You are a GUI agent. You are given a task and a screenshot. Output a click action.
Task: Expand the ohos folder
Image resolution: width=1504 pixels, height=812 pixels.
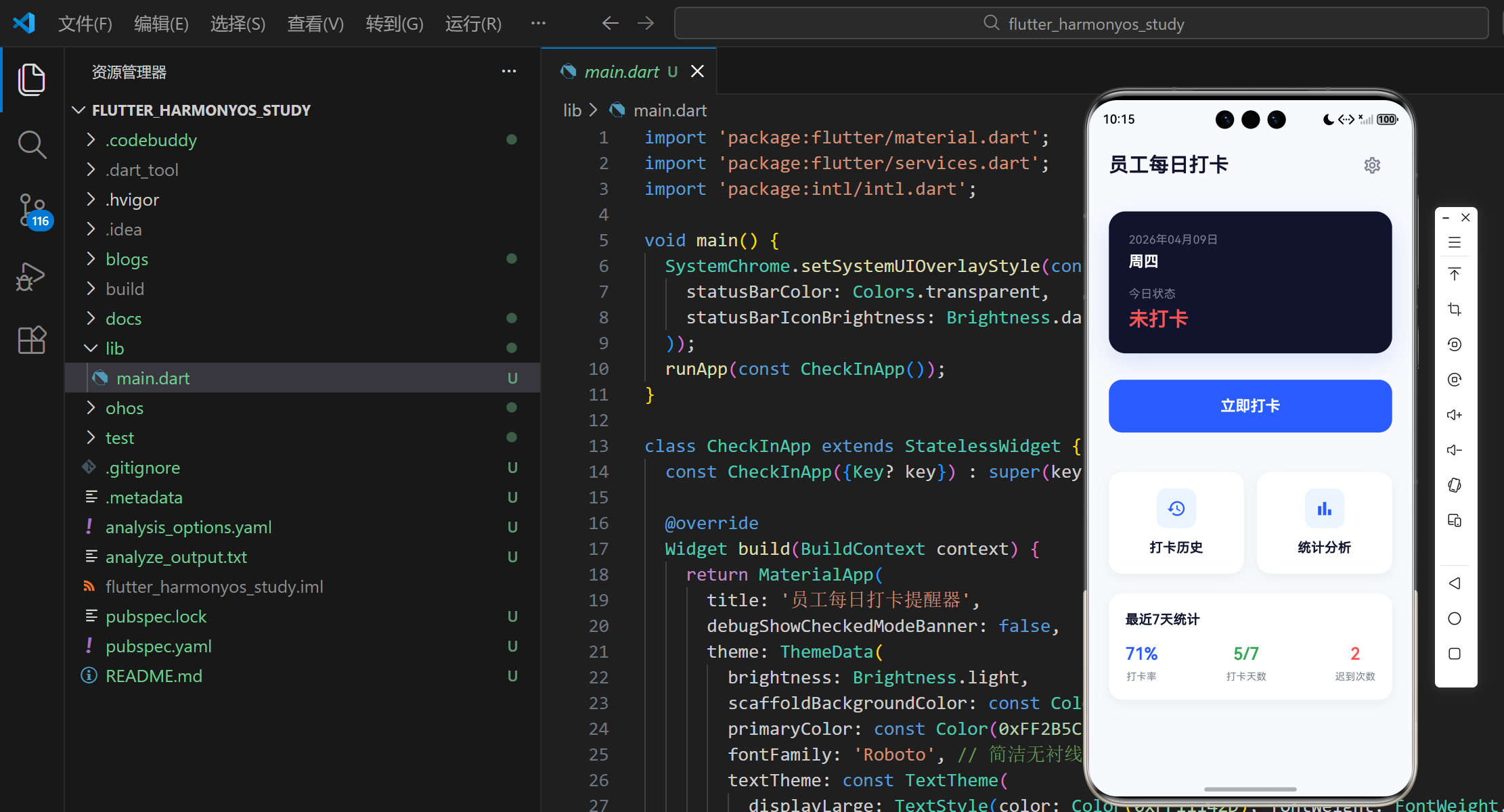(91, 408)
